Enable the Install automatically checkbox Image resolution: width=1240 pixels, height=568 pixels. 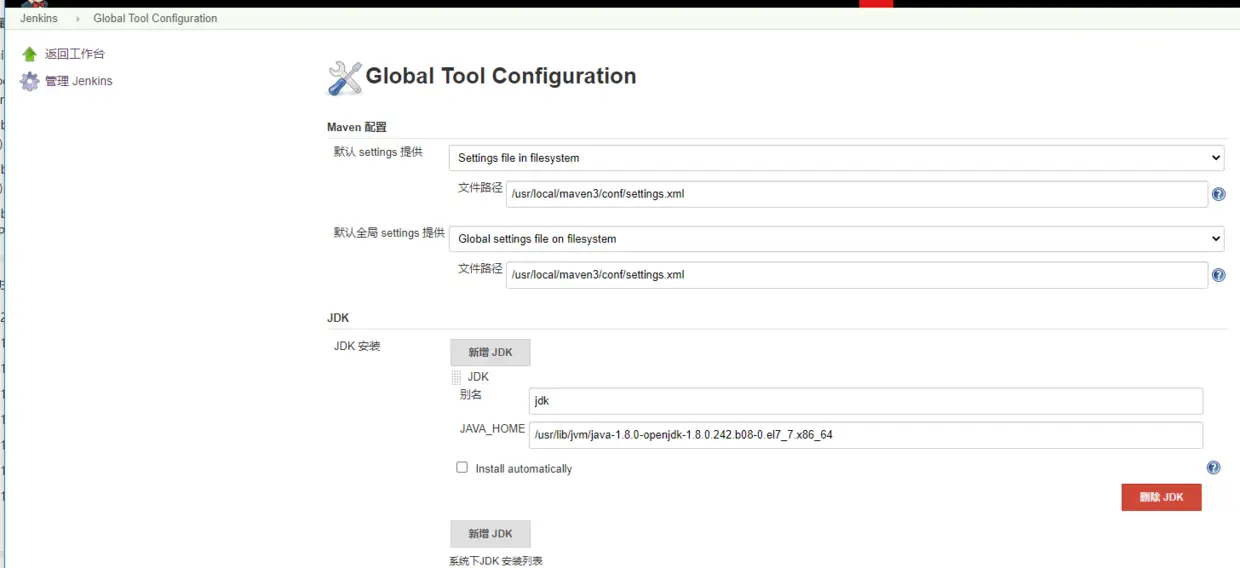click(x=462, y=467)
